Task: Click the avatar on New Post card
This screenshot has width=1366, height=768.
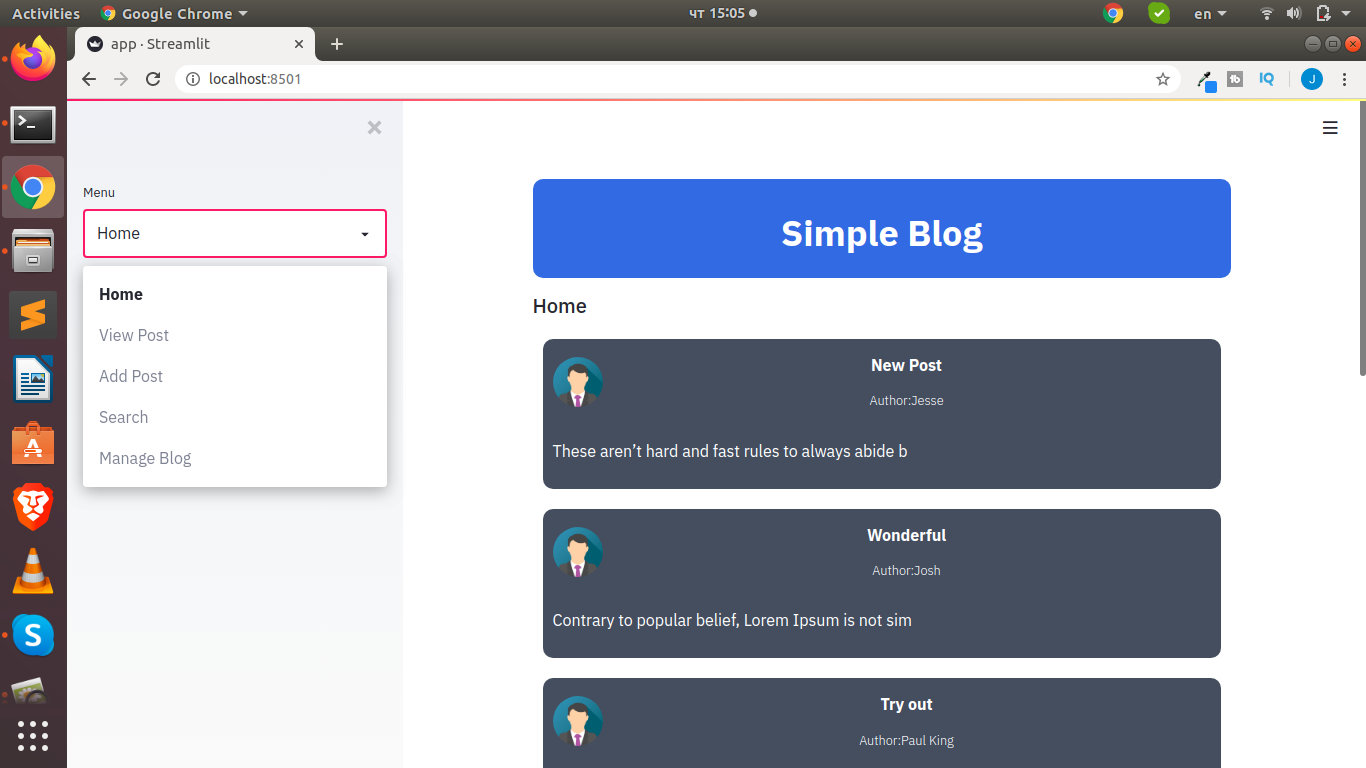Action: pyautogui.click(x=578, y=382)
